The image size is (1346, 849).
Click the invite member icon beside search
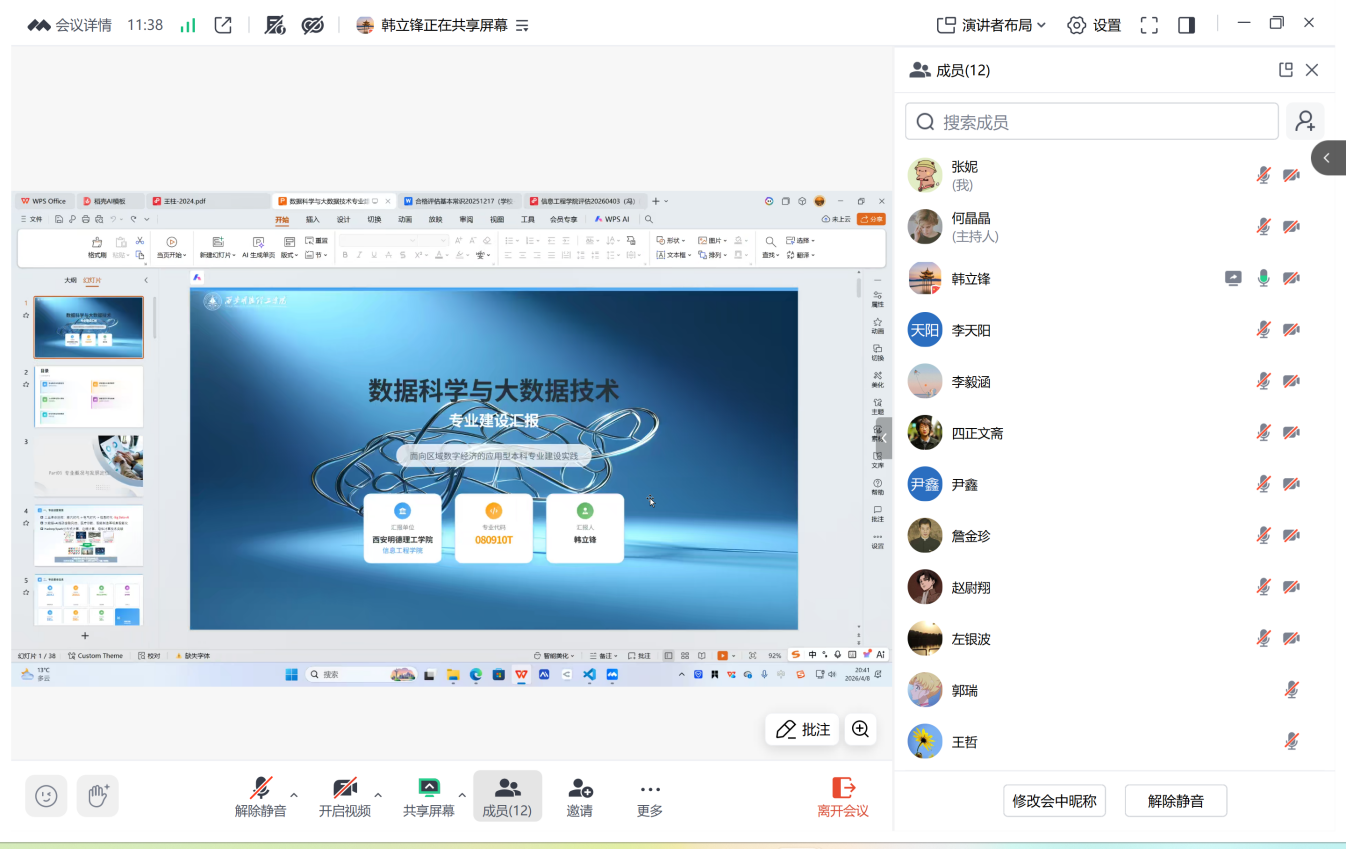(x=1305, y=122)
